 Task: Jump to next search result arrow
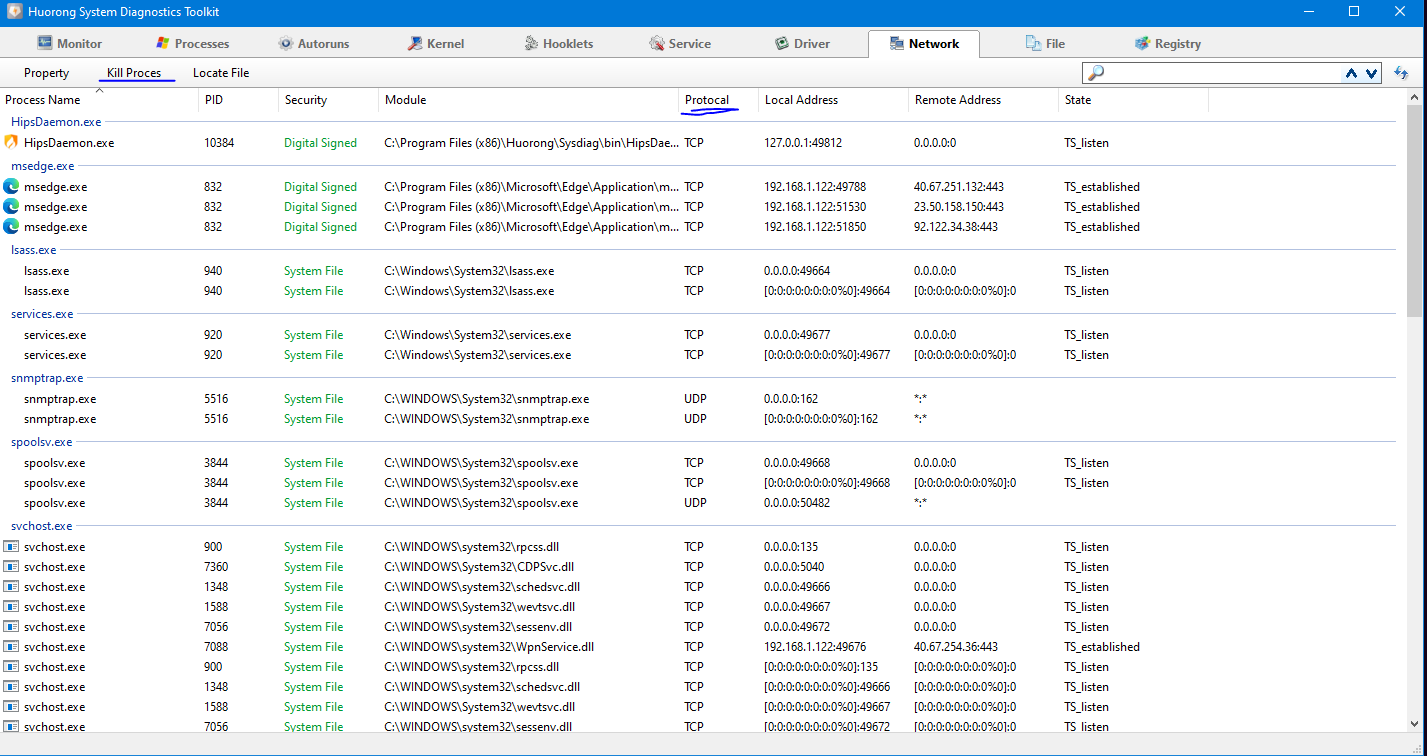pos(1371,73)
